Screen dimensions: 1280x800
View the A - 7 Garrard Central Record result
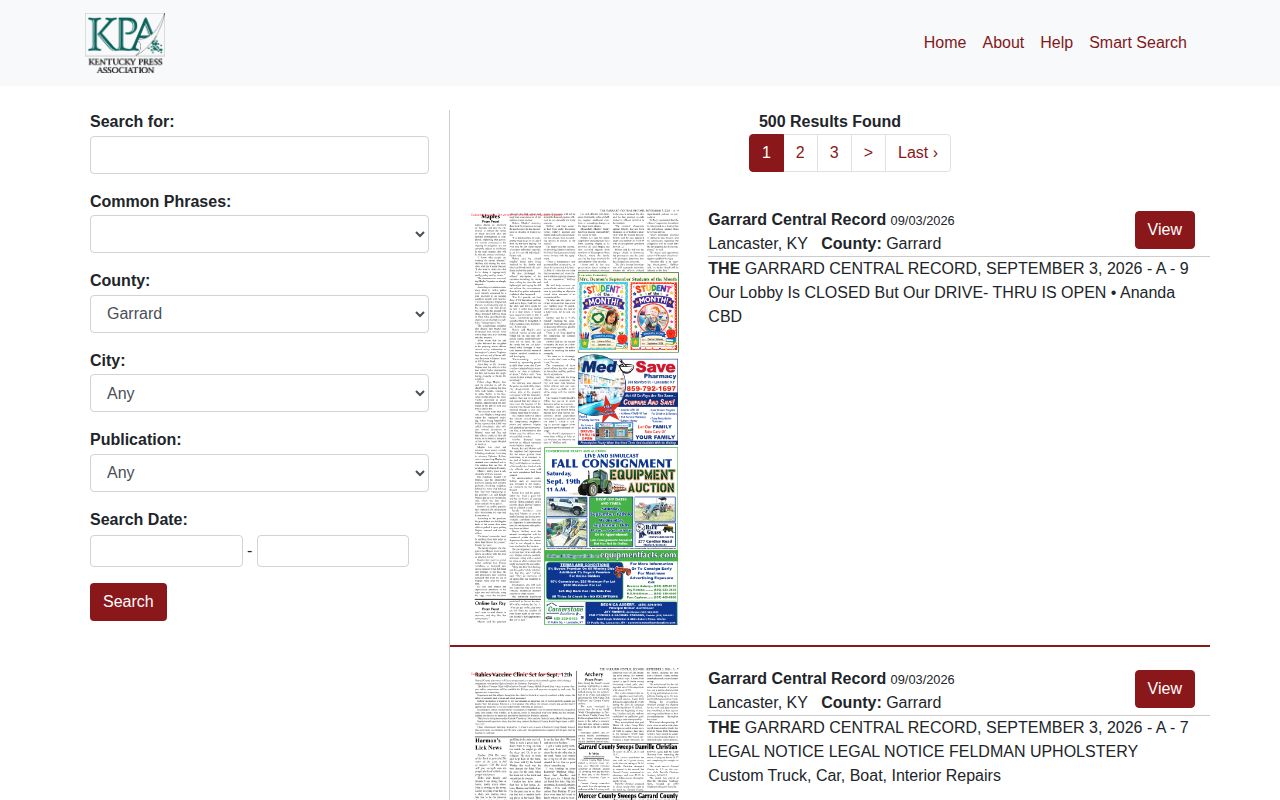pyautogui.click(x=1165, y=689)
